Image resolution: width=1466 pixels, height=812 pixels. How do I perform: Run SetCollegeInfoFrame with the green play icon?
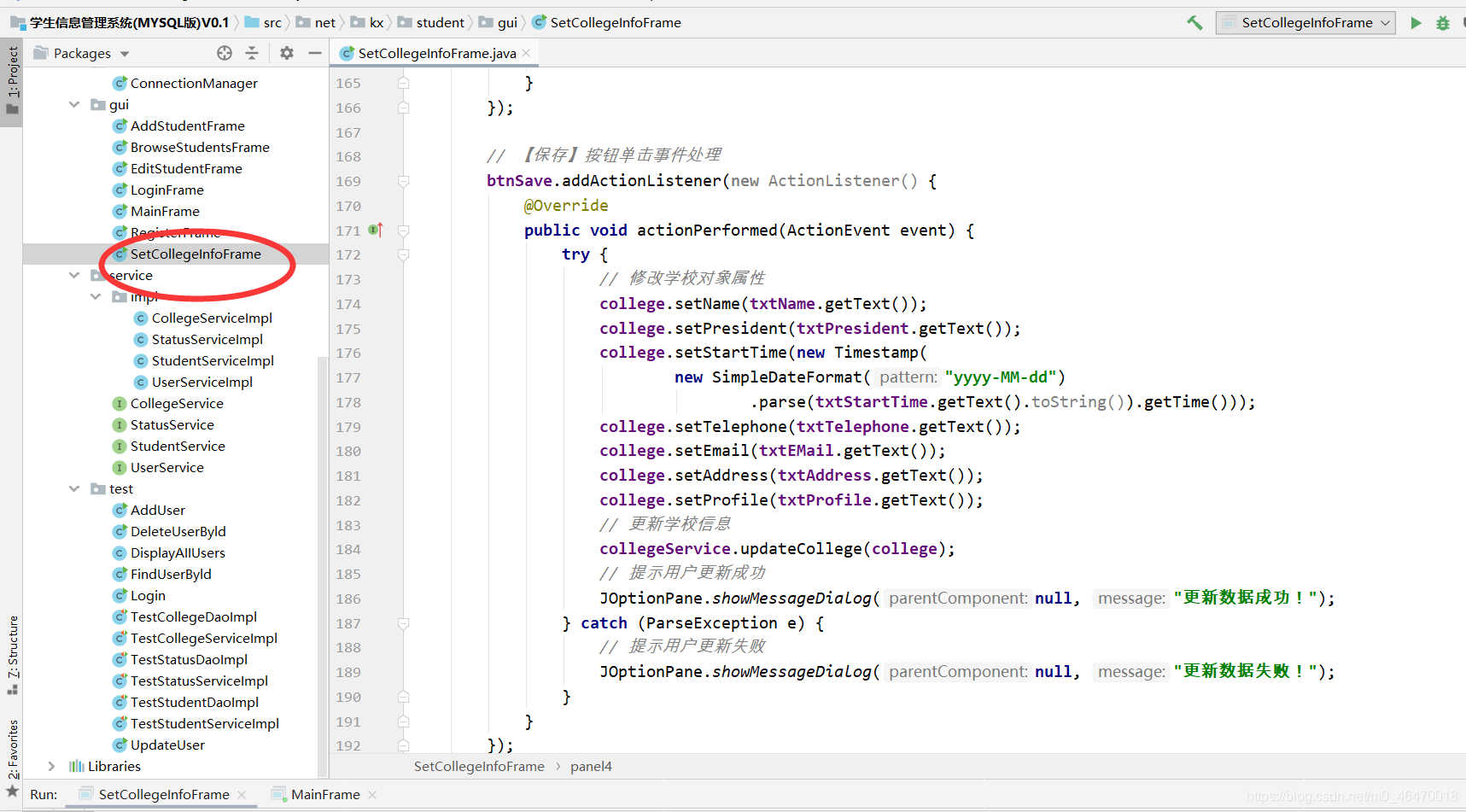[x=1416, y=23]
